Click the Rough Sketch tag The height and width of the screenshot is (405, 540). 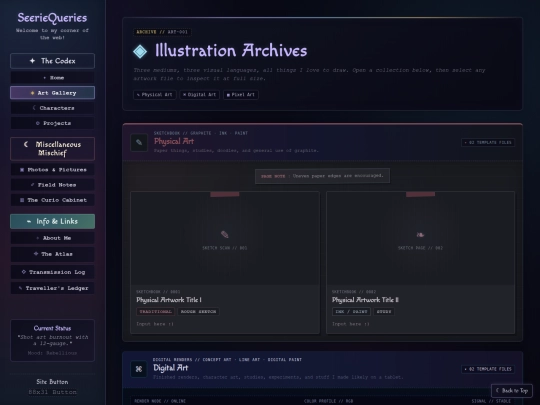198,312
